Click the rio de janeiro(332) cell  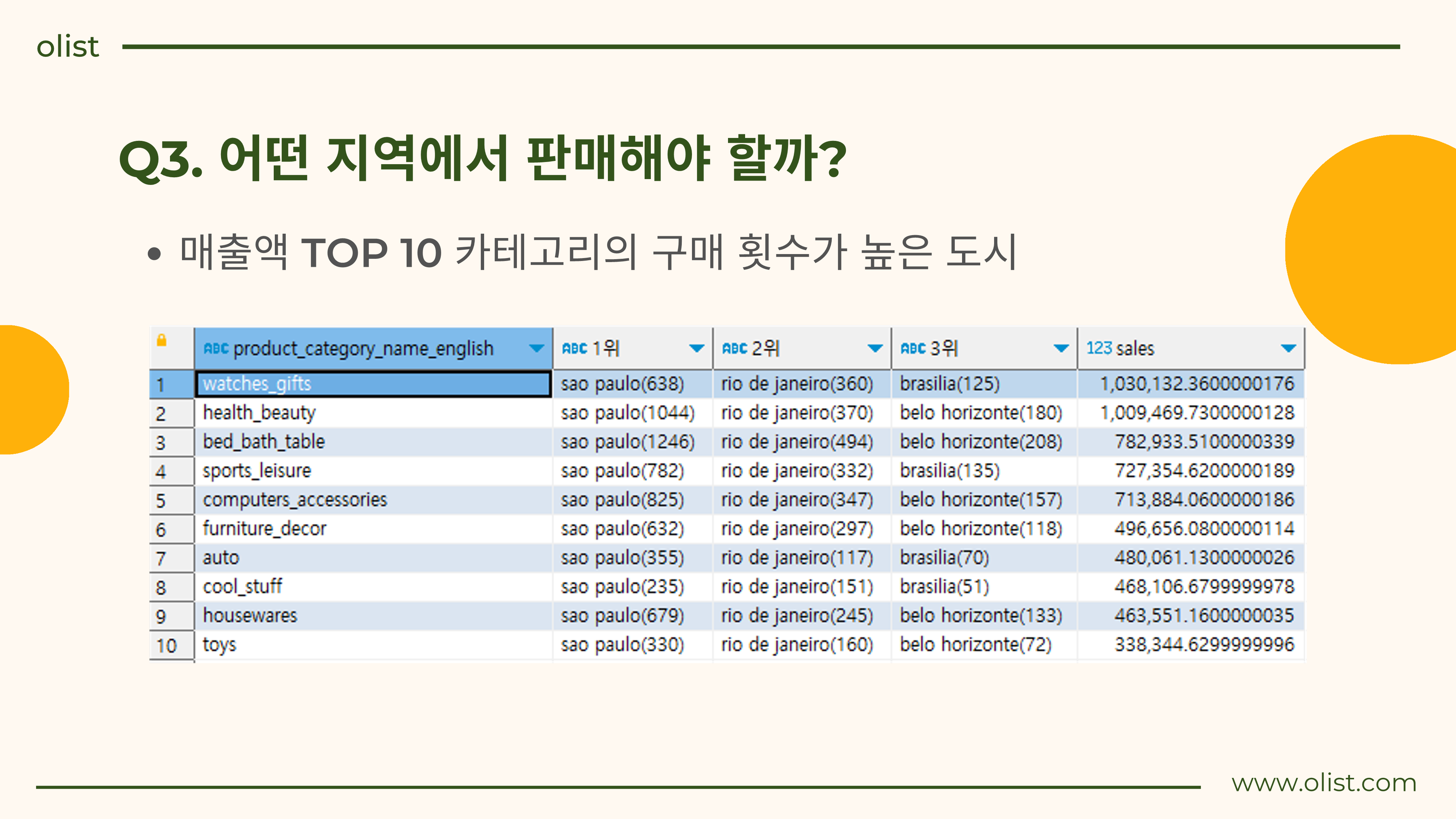click(x=802, y=471)
